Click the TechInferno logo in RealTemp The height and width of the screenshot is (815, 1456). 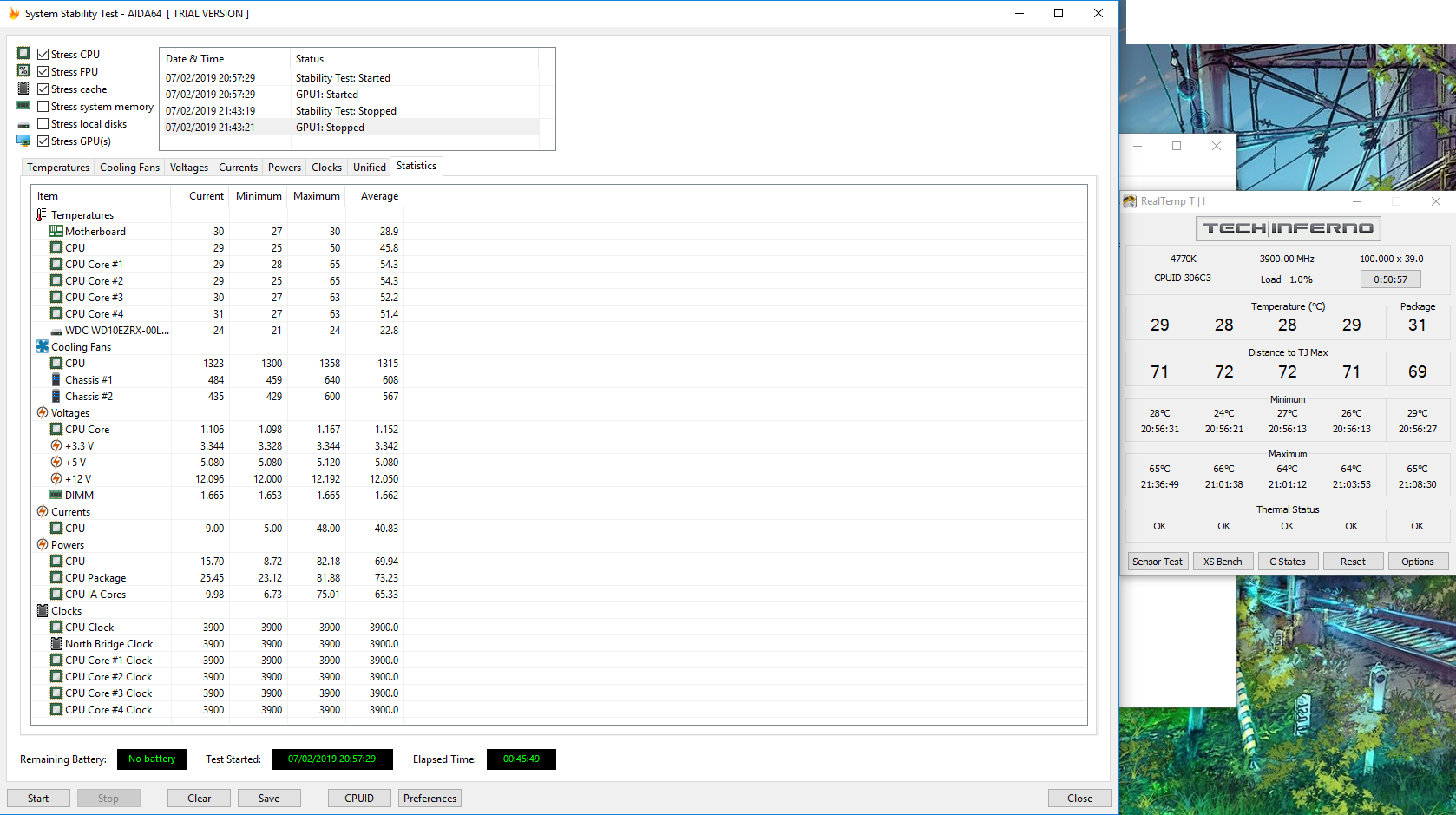[1288, 228]
